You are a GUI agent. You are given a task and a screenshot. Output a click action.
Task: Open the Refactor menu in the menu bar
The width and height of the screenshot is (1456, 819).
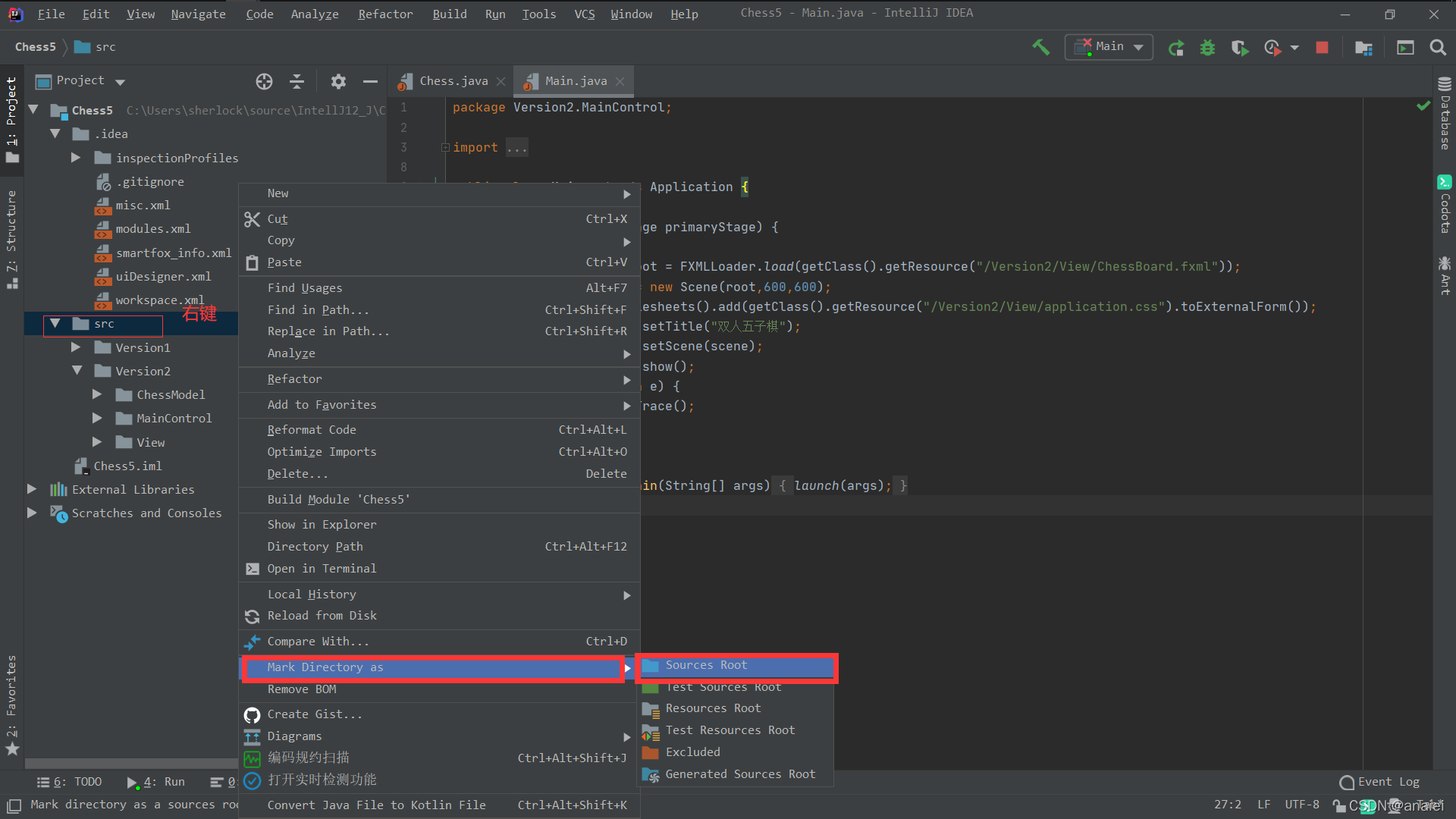(x=384, y=14)
